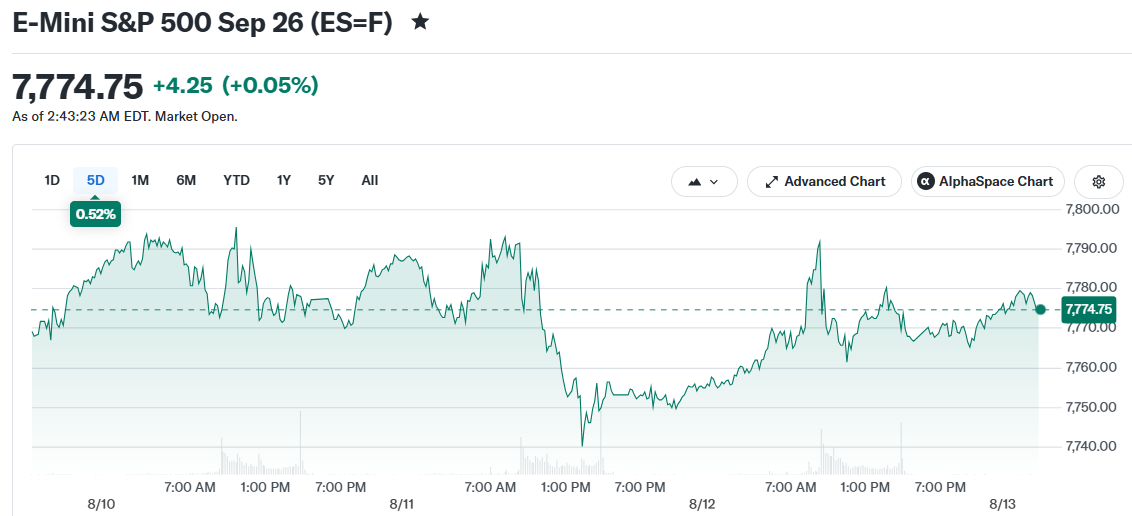This screenshot has height=516, width=1132.
Task: Add ES=F to watchlist with star icon
Action: (x=419, y=22)
